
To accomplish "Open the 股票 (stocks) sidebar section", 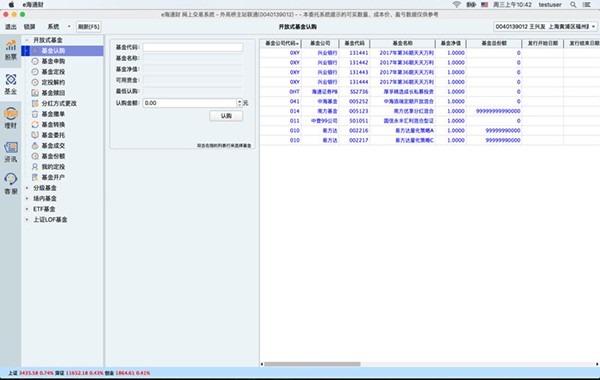I will coord(11,51).
